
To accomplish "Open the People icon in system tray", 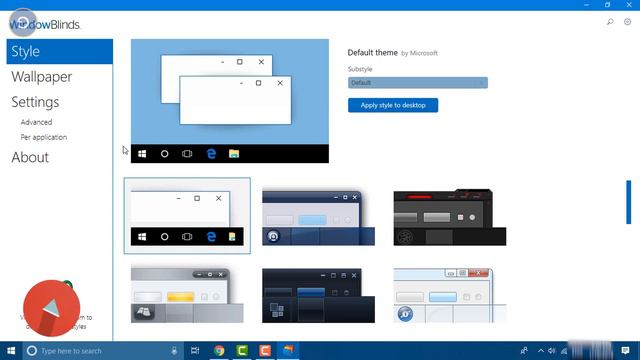I will [x=524, y=351].
